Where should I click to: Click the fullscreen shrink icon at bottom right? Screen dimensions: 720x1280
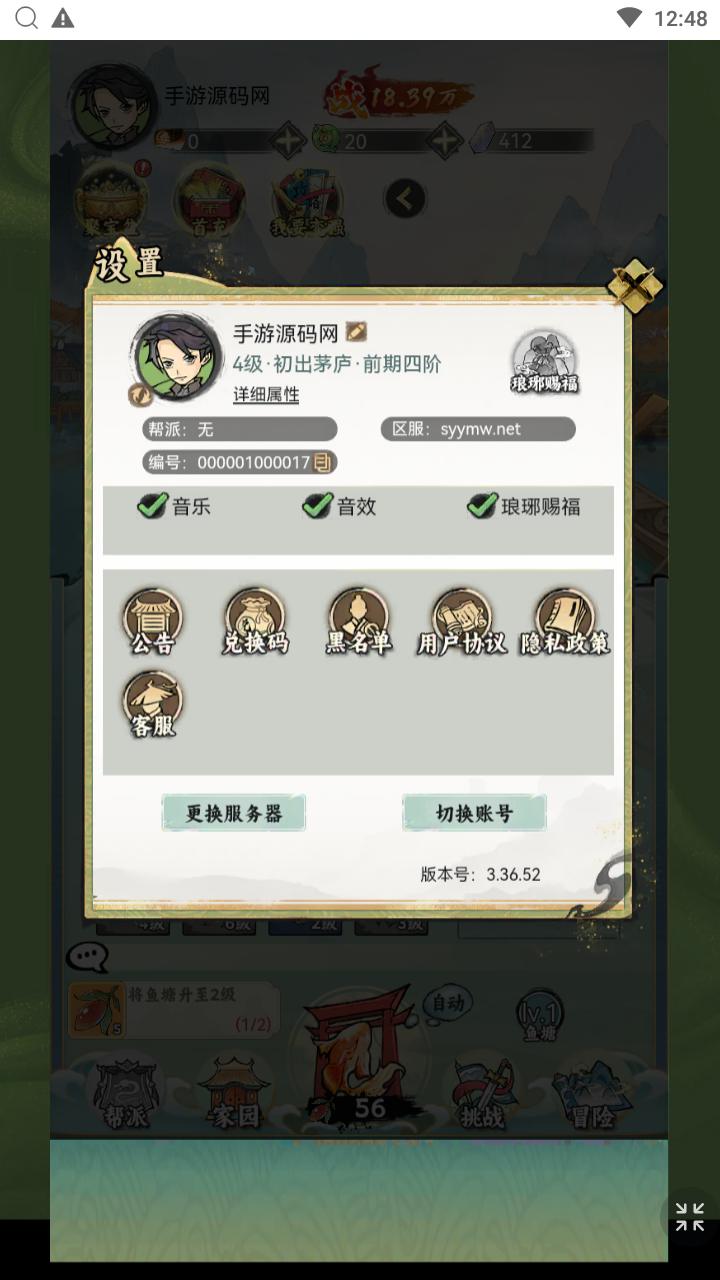point(690,1217)
